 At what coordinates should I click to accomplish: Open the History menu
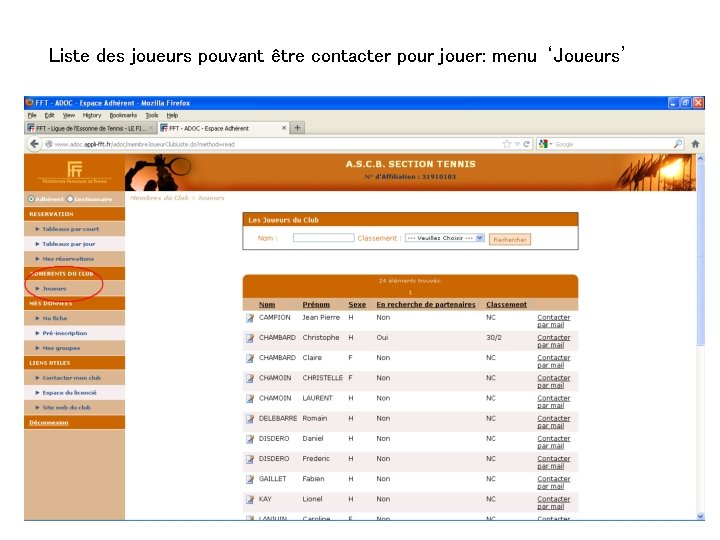[92, 115]
